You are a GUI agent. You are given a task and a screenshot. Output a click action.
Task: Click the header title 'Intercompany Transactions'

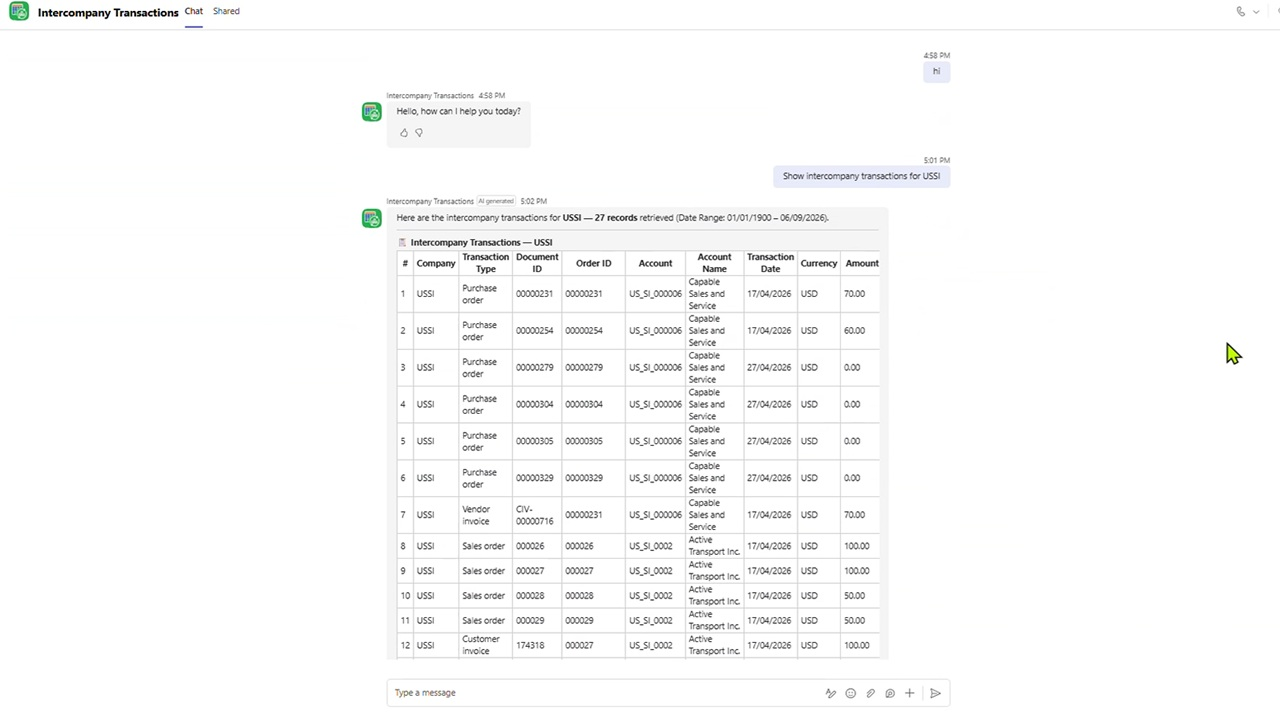(108, 13)
